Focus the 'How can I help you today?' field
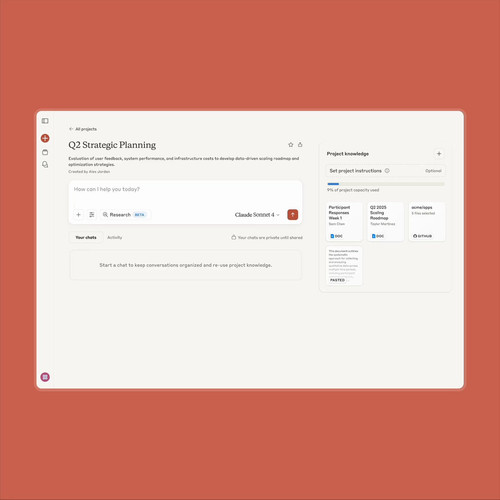 click(x=185, y=189)
